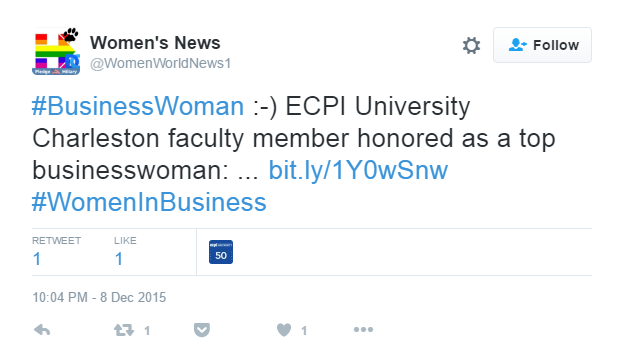Retweet using the retweet arrows icon
Image resolution: width=626 pixels, height=364 pixels.
coord(124,330)
